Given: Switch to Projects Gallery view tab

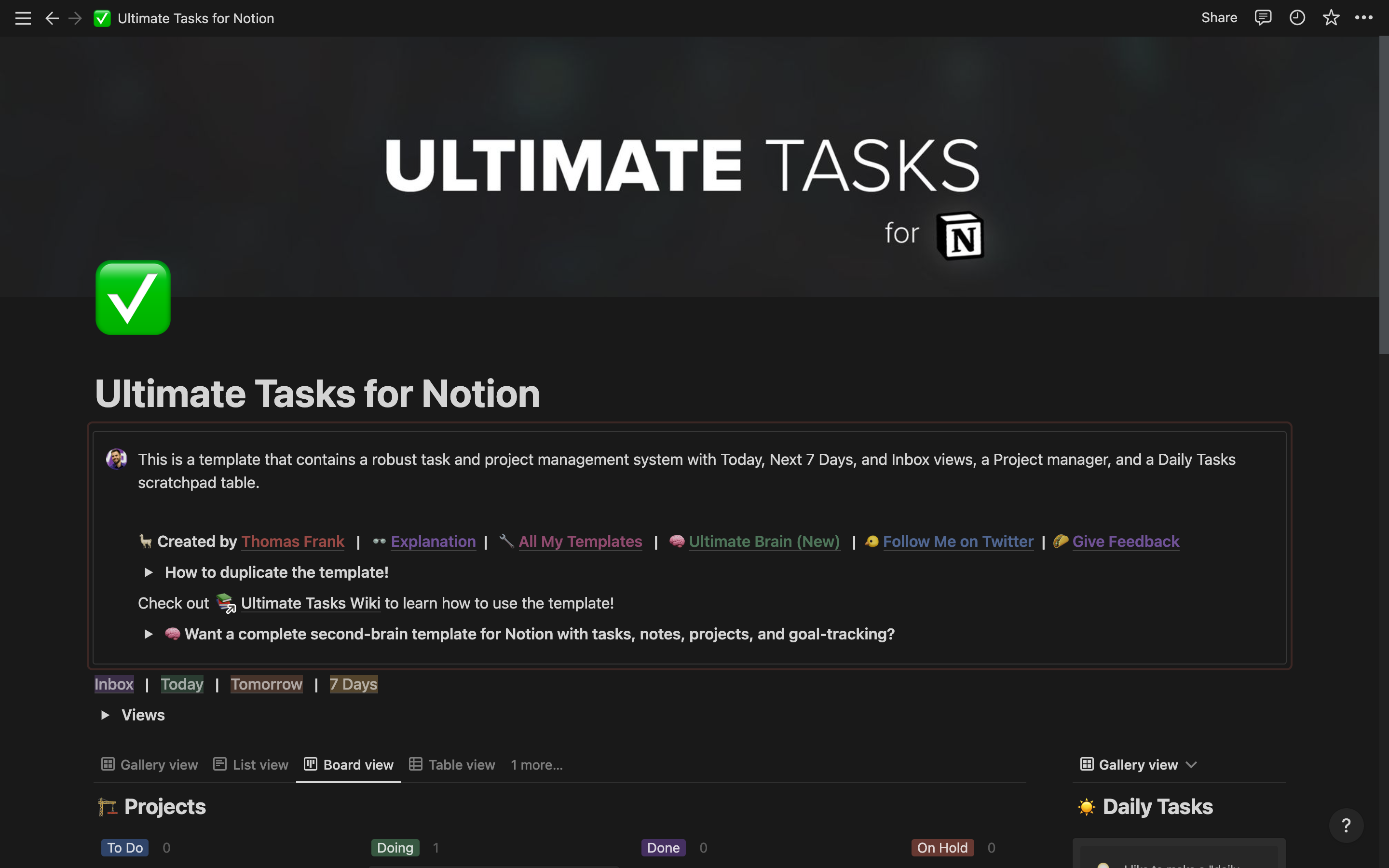Looking at the screenshot, I should point(150,765).
